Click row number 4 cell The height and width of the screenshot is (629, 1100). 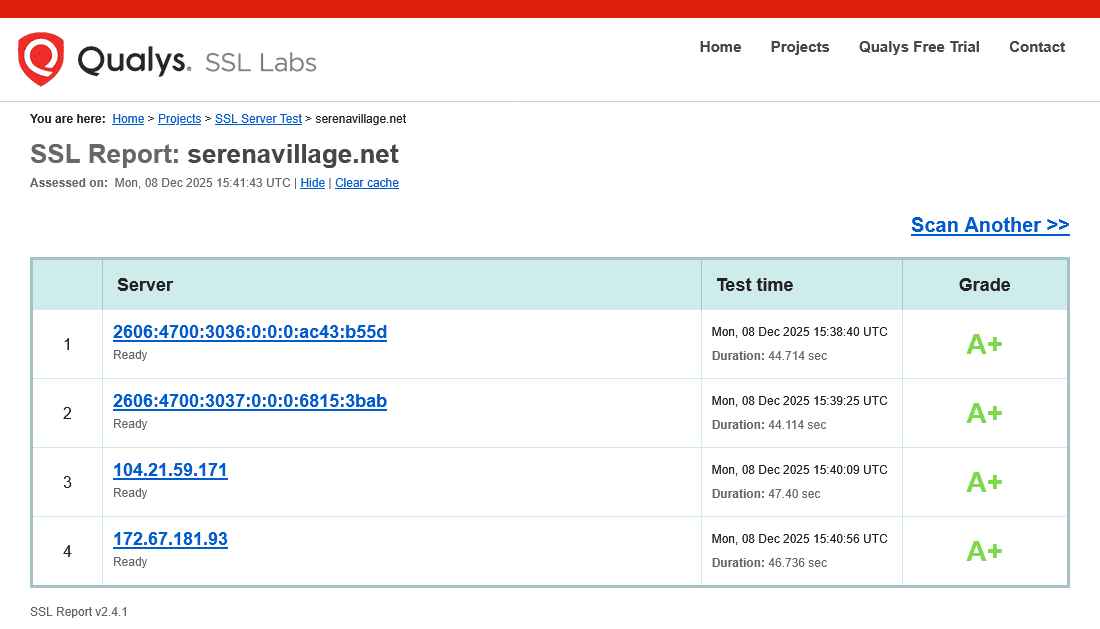click(67, 551)
